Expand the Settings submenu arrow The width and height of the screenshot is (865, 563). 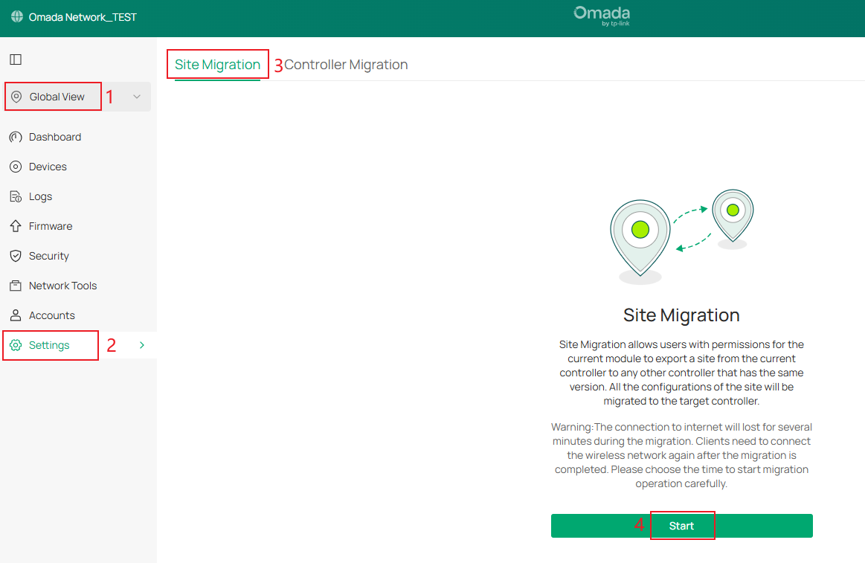click(142, 345)
